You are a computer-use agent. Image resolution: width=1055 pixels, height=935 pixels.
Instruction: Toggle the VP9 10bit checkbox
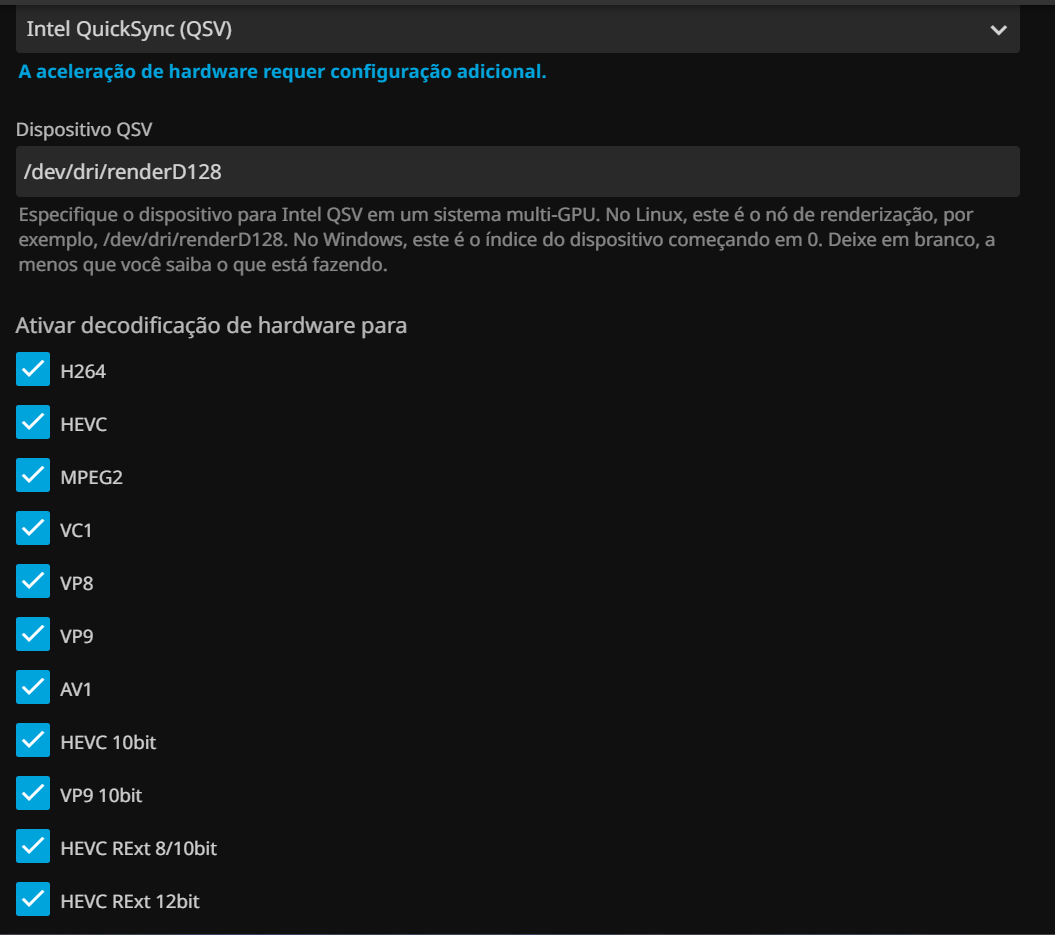(x=33, y=794)
